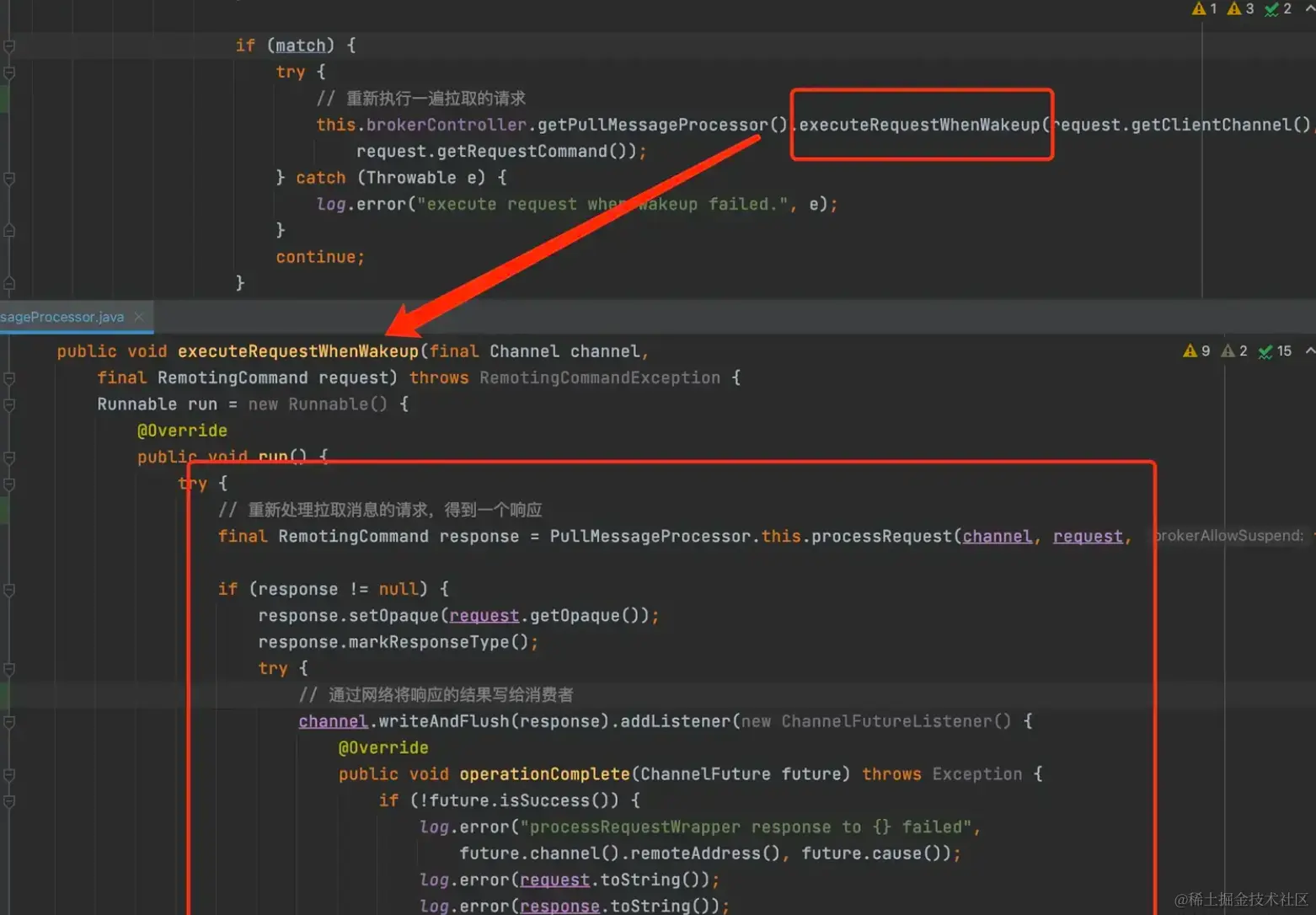1316x915 pixels.
Task: Click the warning count 1 inspection icon in upper editor
Action: coord(1204,8)
